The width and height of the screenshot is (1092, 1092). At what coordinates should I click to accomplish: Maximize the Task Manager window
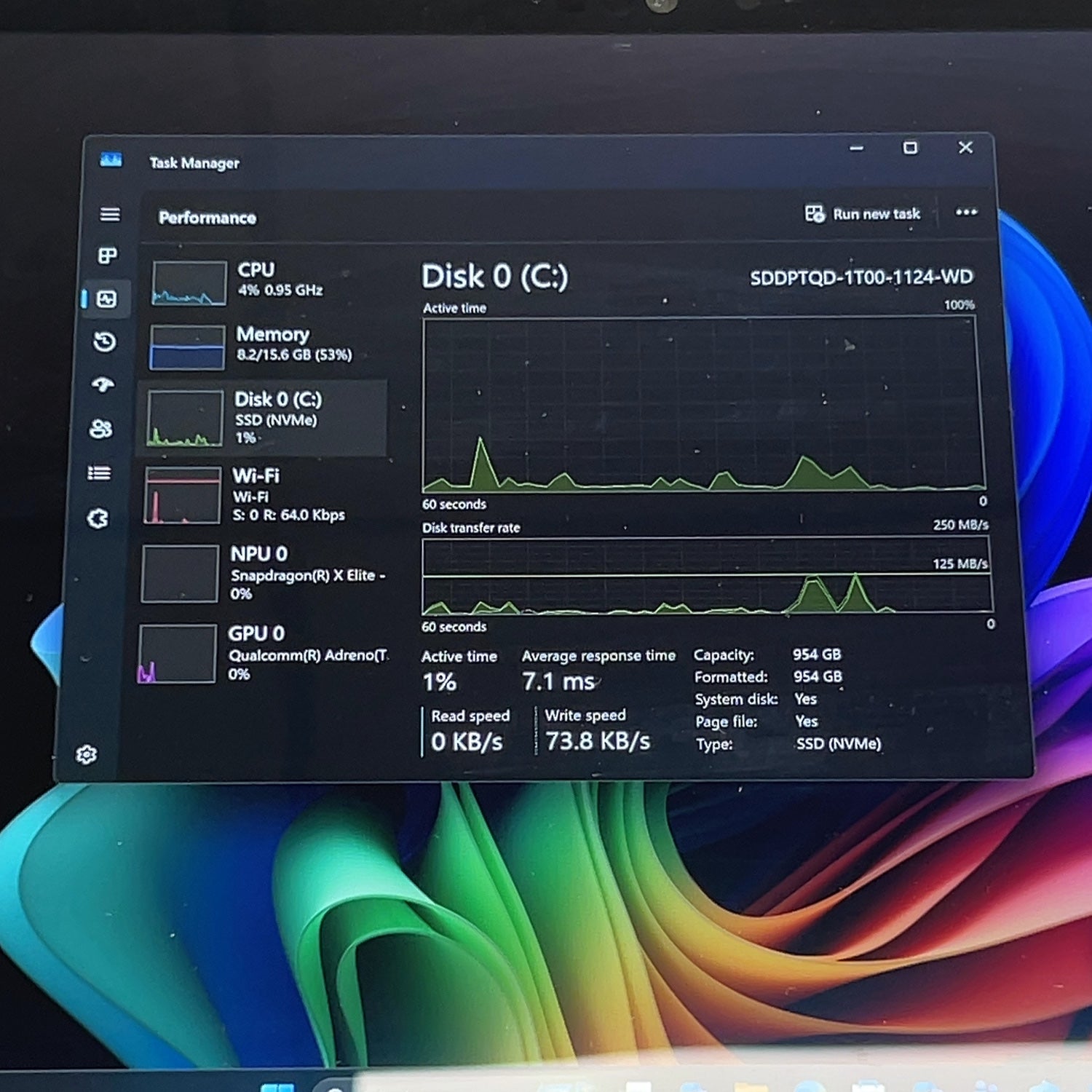(910, 148)
